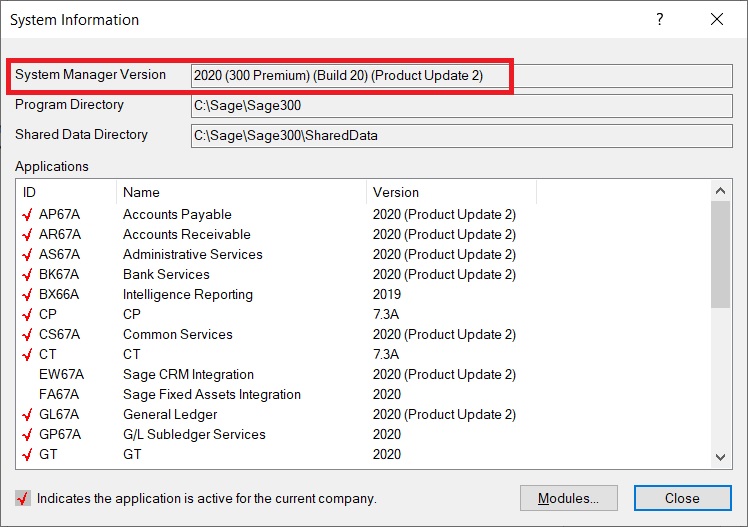
Task: Click the Sage CRM Integration version value
Action: [x=444, y=375]
